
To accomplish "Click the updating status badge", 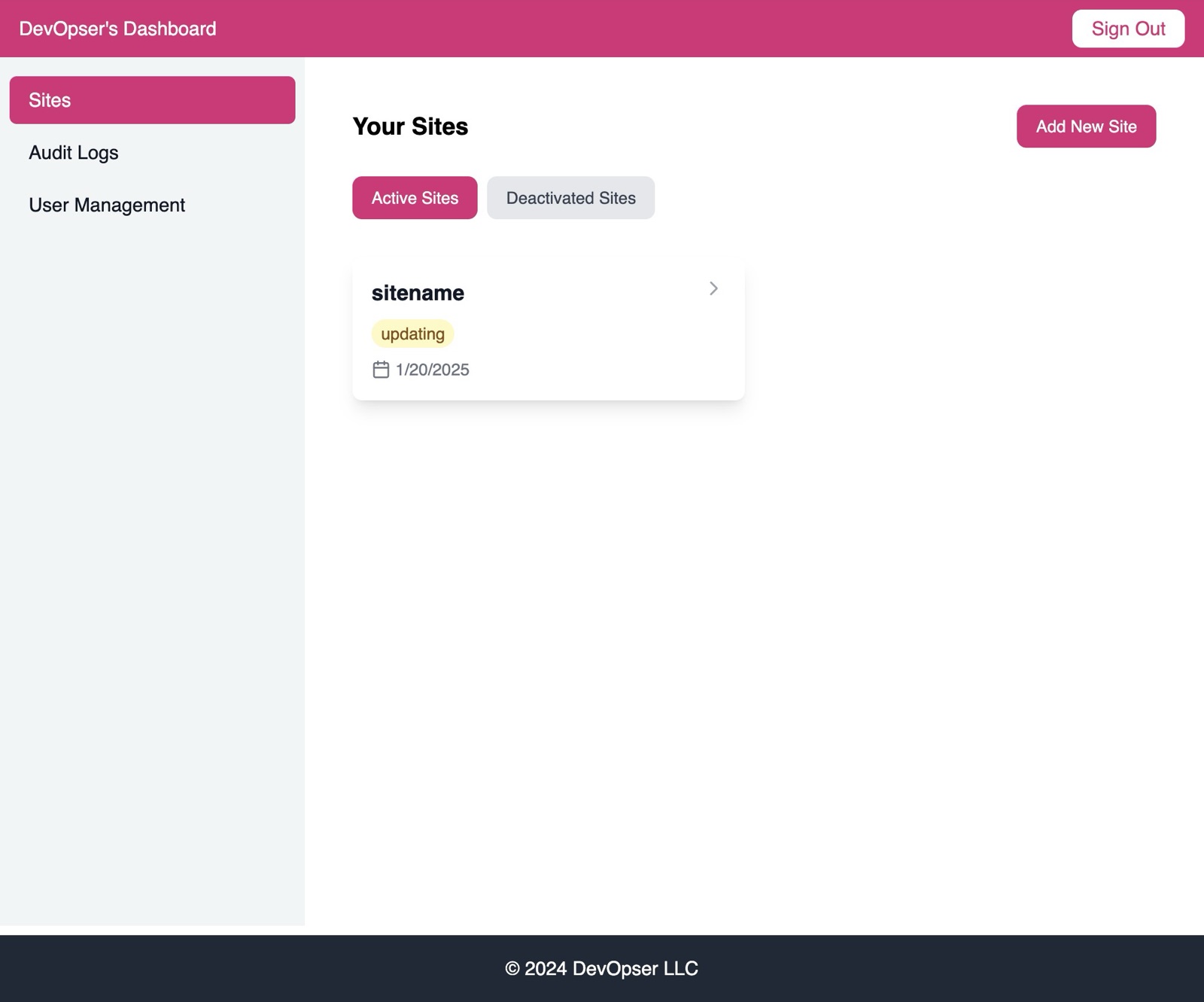I will [x=412, y=333].
